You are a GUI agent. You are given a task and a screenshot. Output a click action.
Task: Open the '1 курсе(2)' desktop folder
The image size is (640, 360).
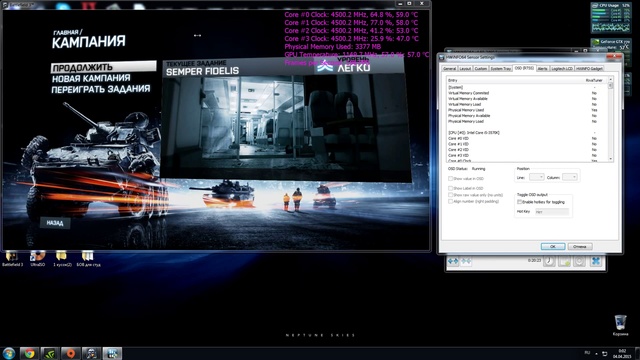tap(62, 259)
